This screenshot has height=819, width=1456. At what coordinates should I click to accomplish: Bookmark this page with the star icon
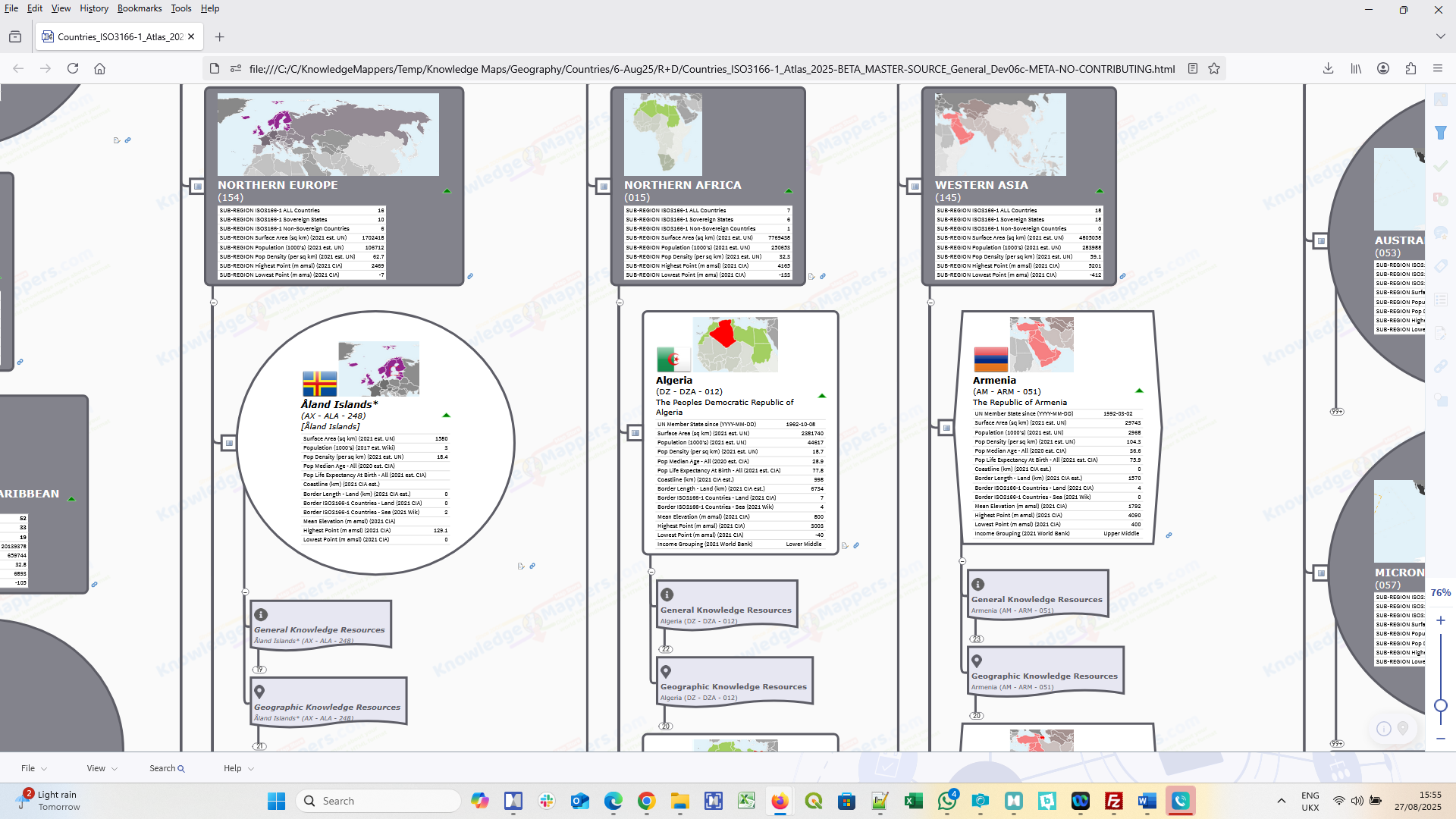1214,68
